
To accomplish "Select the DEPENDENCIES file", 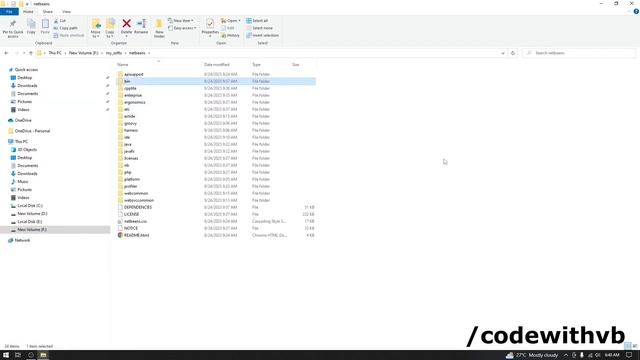I will (138, 207).
